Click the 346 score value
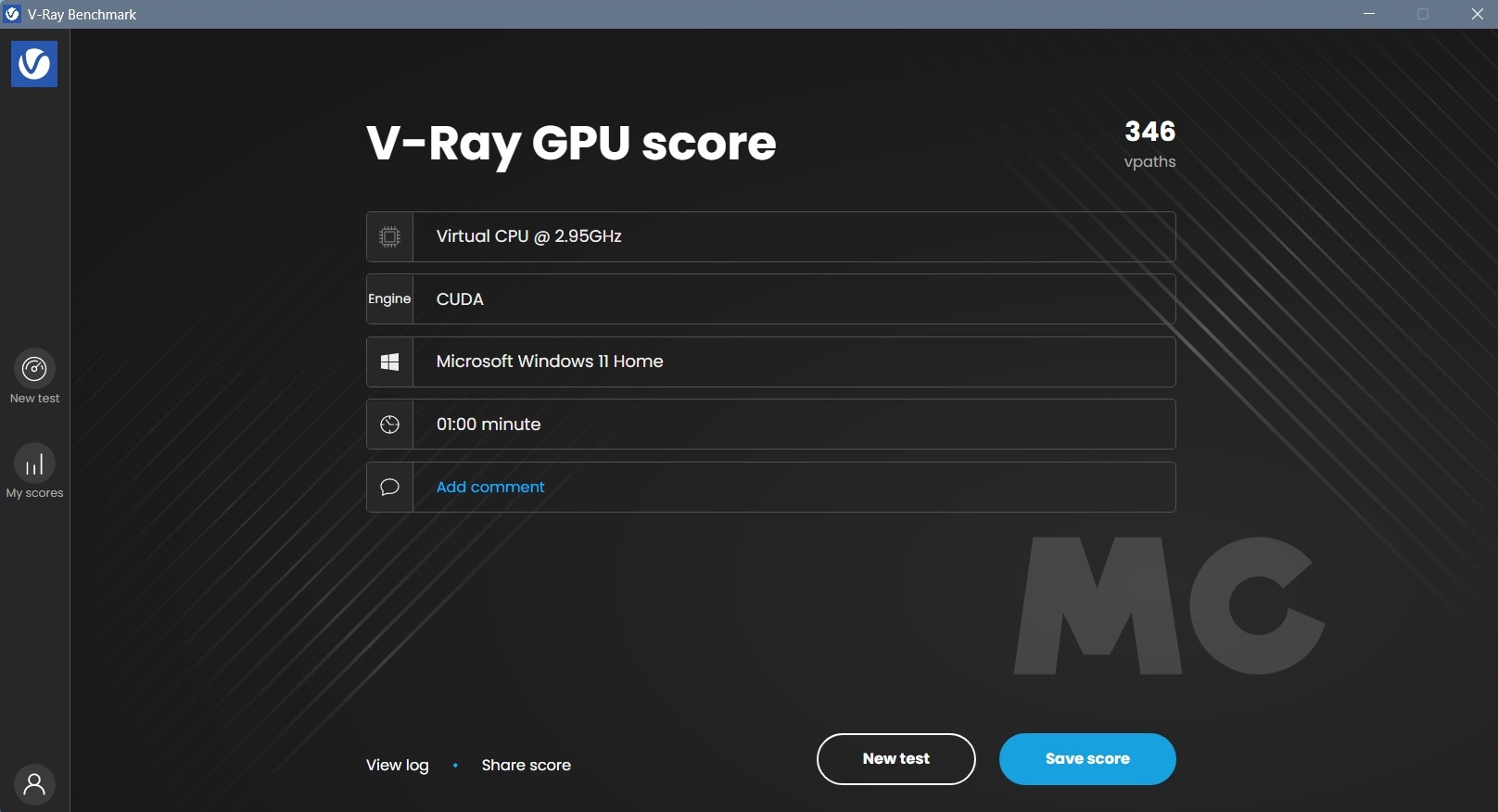 click(1150, 132)
